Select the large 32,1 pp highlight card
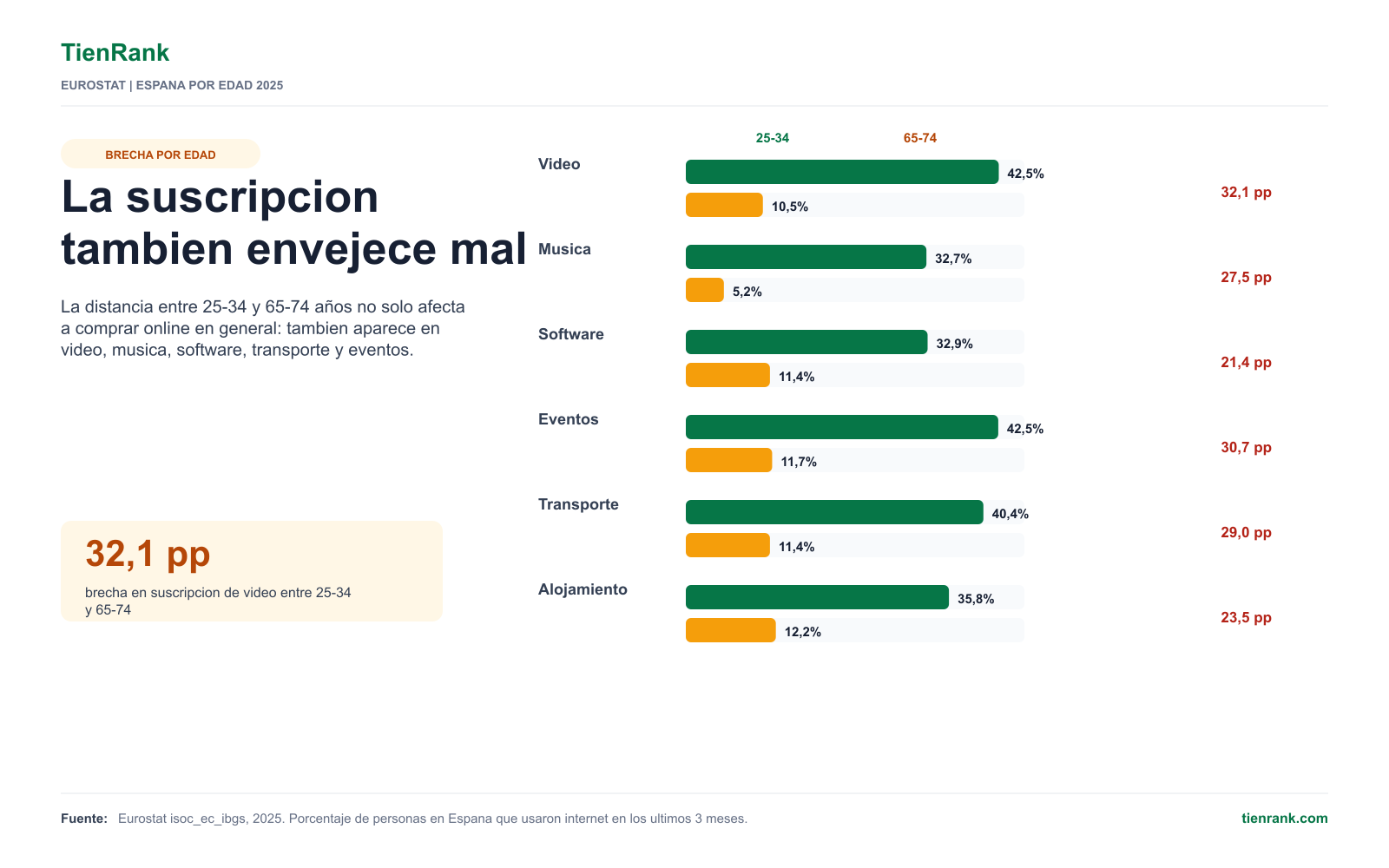The image size is (1389, 868). pyautogui.click(x=252, y=571)
